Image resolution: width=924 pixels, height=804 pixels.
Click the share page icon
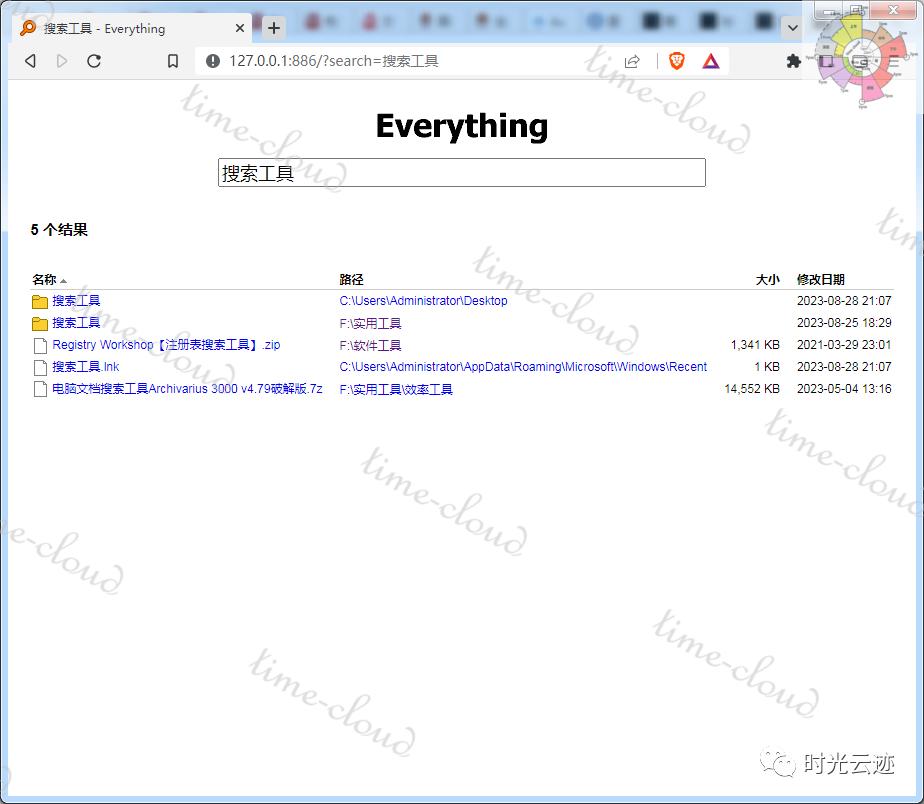tap(632, 61)
